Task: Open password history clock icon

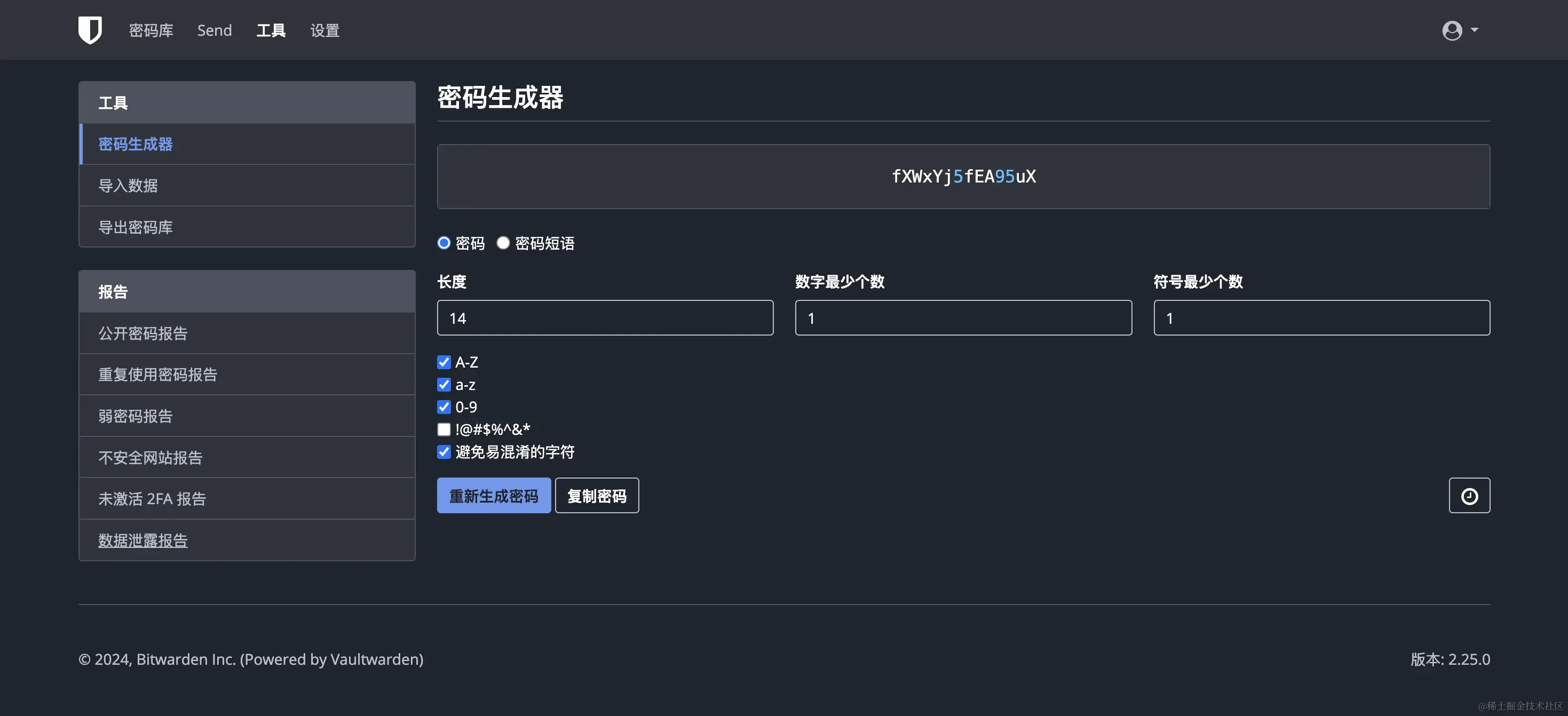Action: [1469, 496]
